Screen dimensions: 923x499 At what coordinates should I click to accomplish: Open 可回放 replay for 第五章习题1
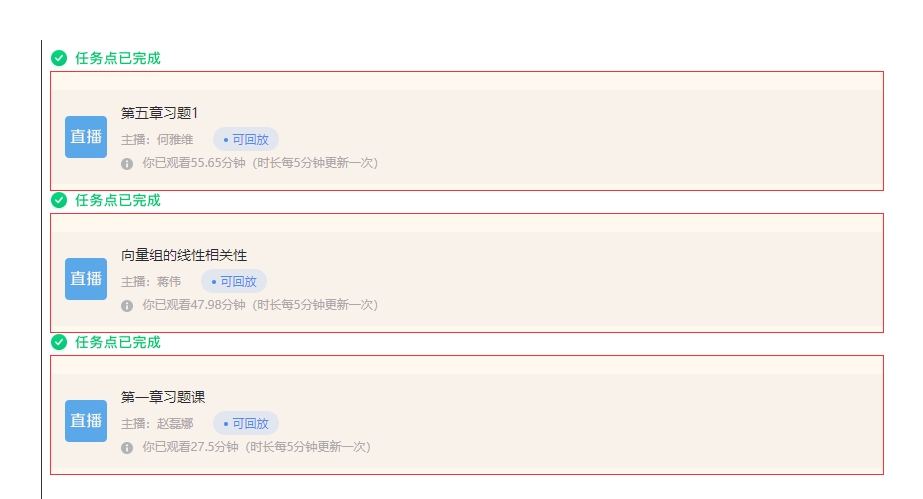tap(246, 139)
